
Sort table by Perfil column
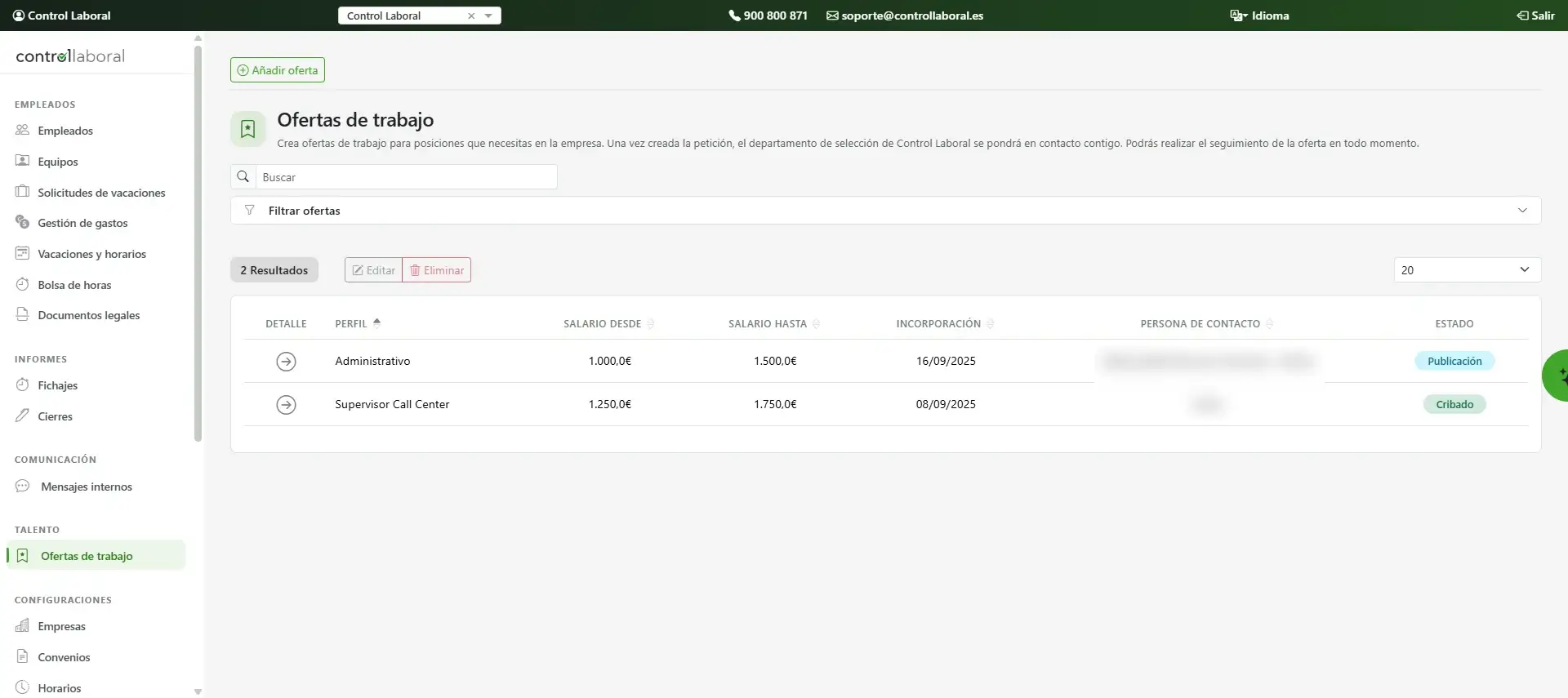[x=358, y=323]
